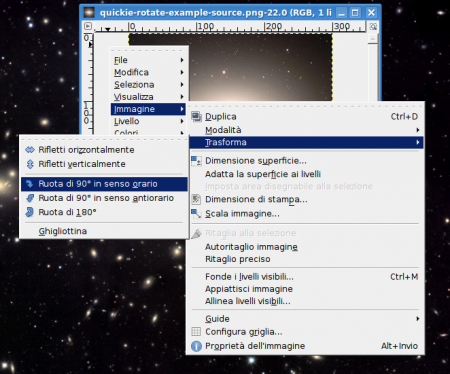This screenshot has height=374, width=450.
Task: Click the horizontal ruler
Action: click(x=230, y=27)
